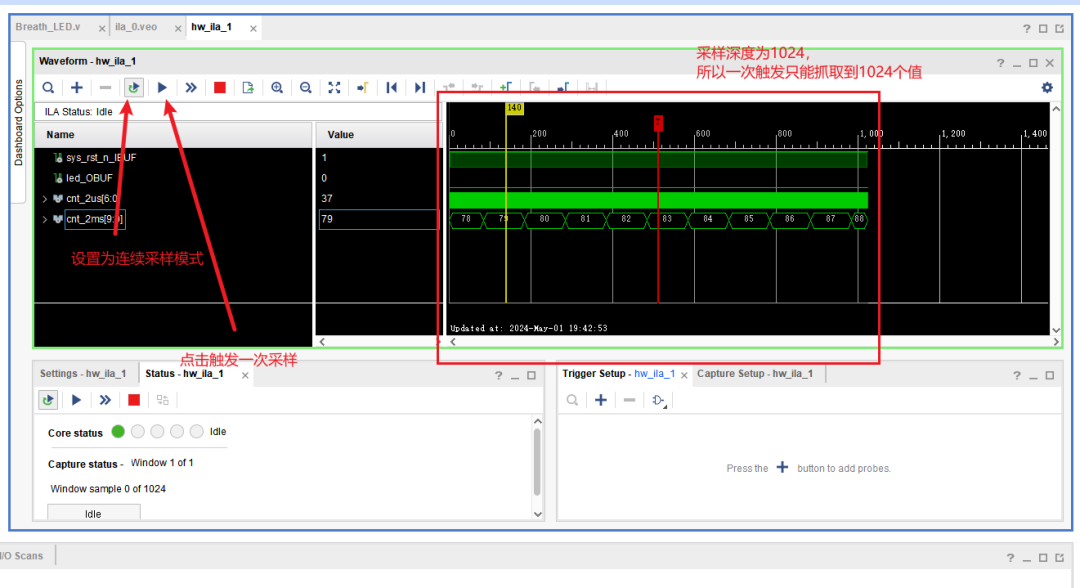Jump to last time in waveform

[x=420, y=87]
